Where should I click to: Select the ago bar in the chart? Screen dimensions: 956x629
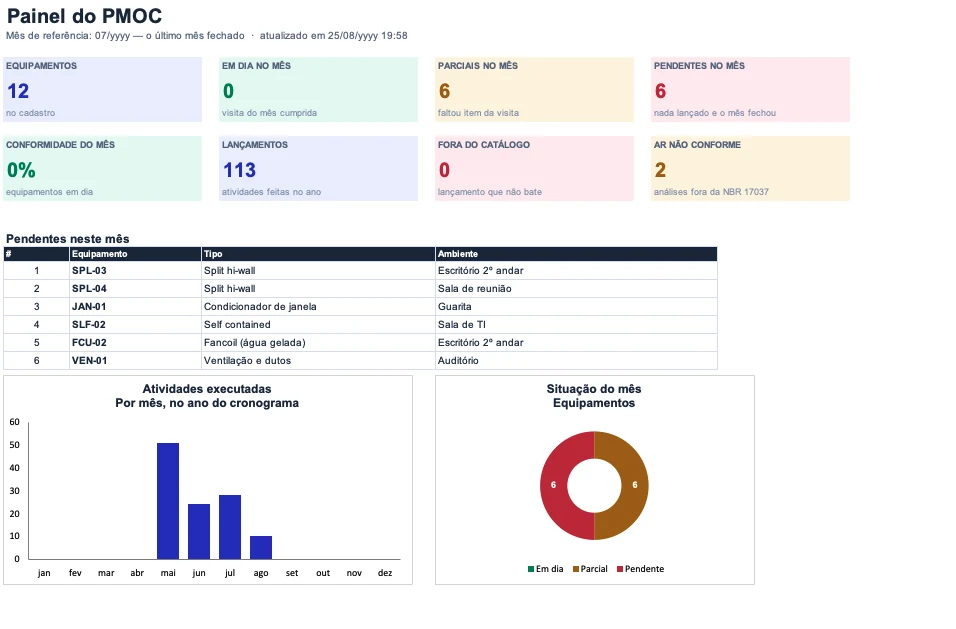(x=261, y=547)
